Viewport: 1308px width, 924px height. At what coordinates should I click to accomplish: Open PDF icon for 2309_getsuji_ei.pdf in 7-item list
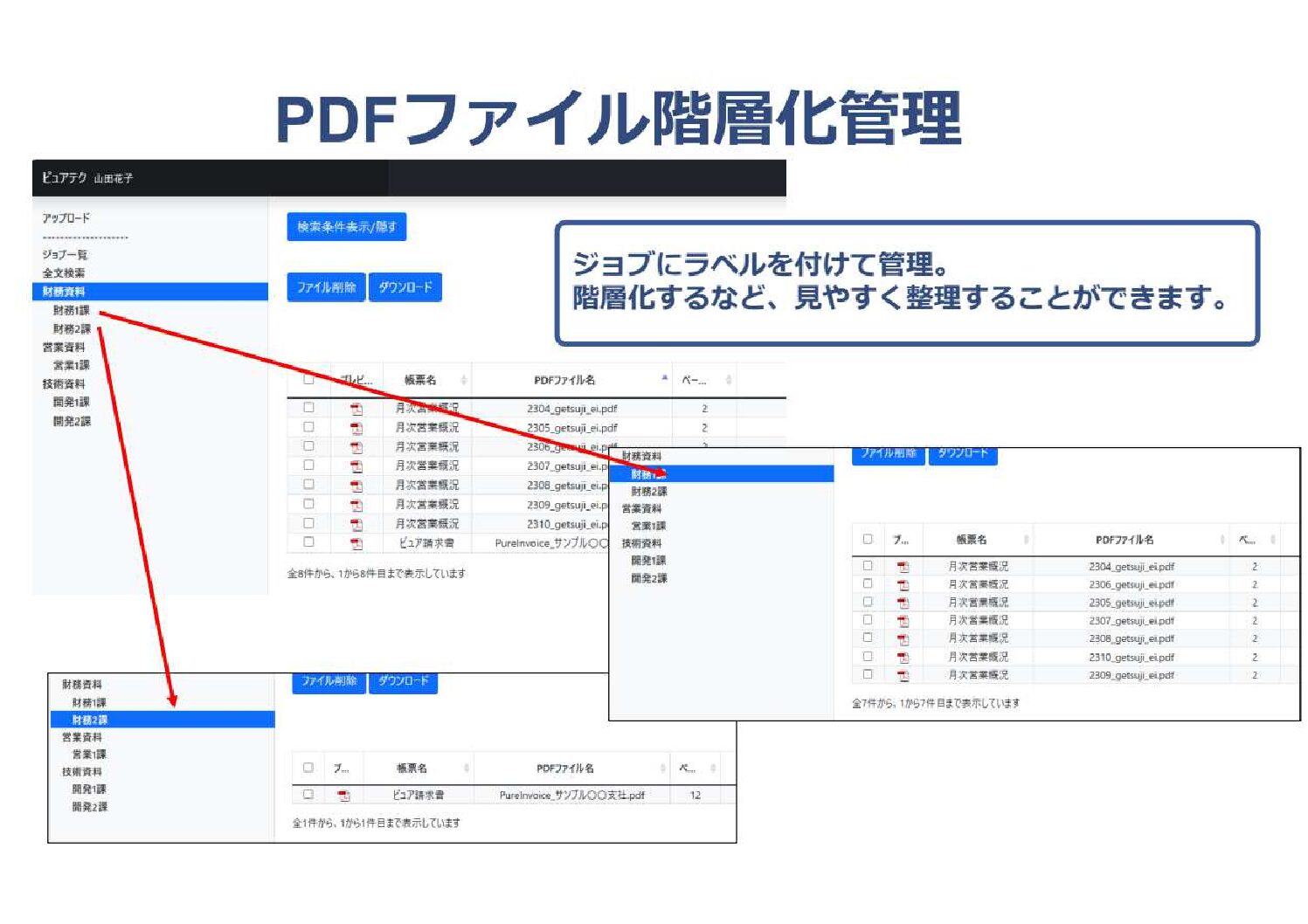tap(903, 675)
